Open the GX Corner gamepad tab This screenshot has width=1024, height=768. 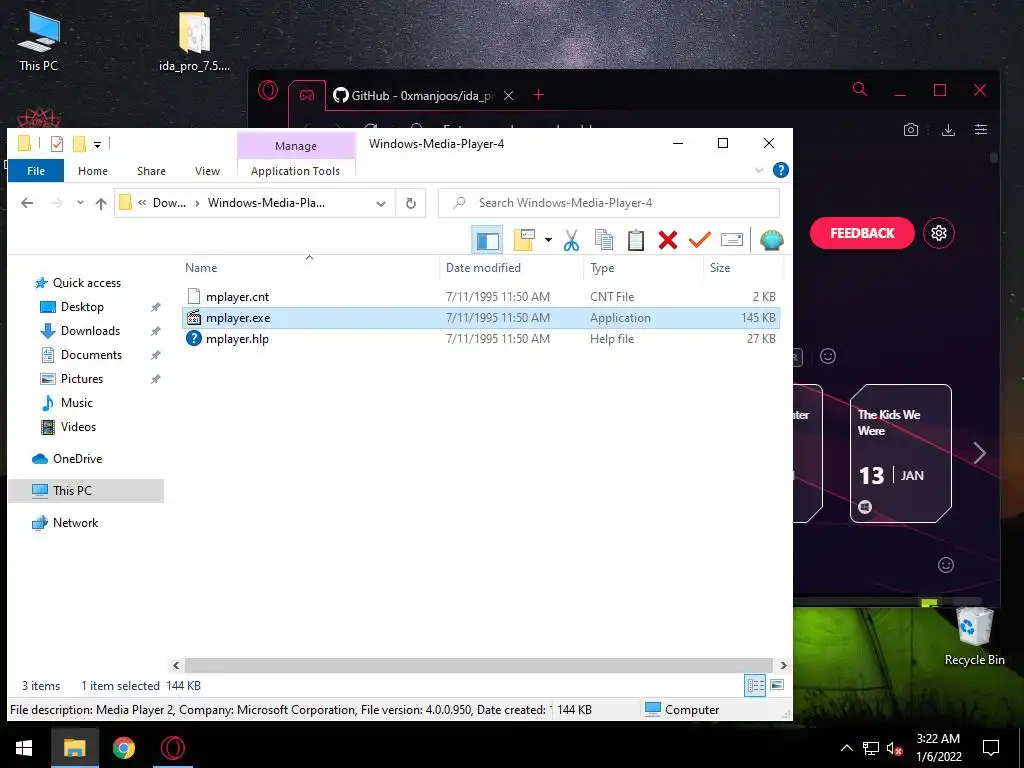[x=306, y=95]
